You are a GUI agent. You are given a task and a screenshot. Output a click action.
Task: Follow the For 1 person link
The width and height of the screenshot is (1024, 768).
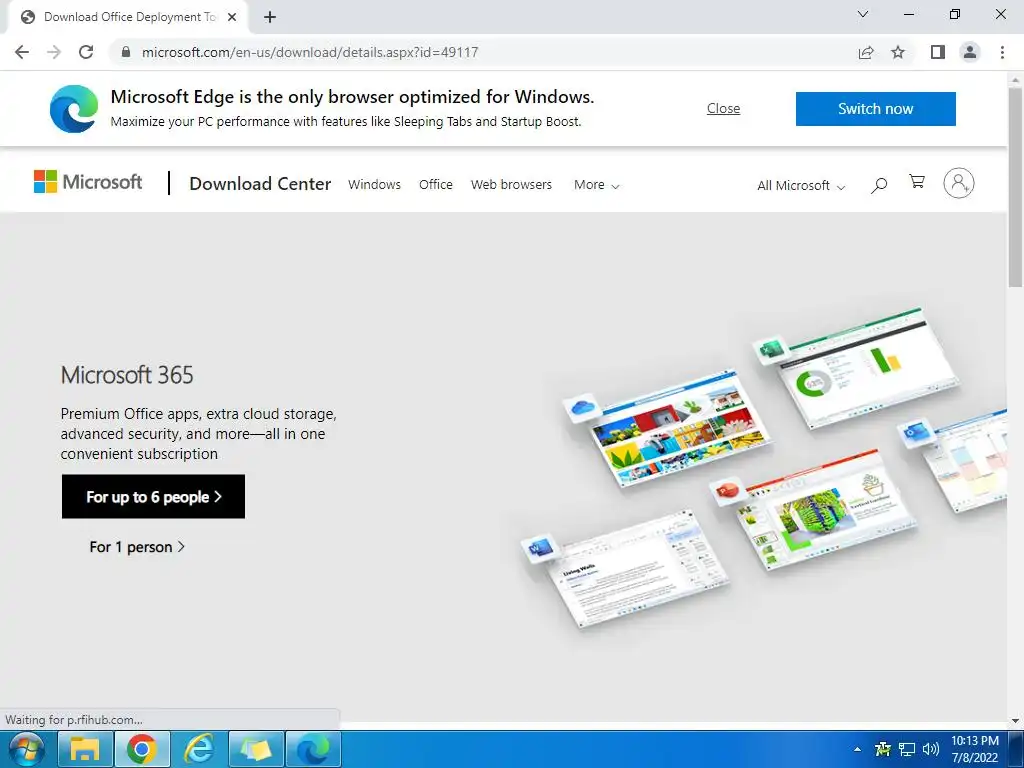(137, 547)
